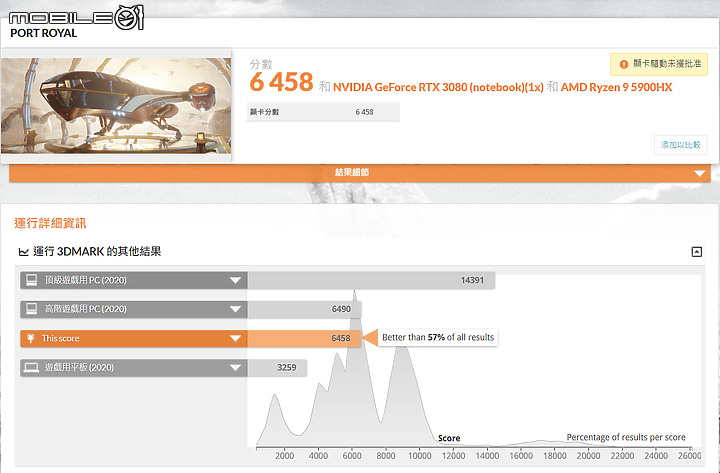Image resolution: width=720 pixels, height=473 pixels.
Task: Click the Mobile01 logo
Action: click(76, 17)
